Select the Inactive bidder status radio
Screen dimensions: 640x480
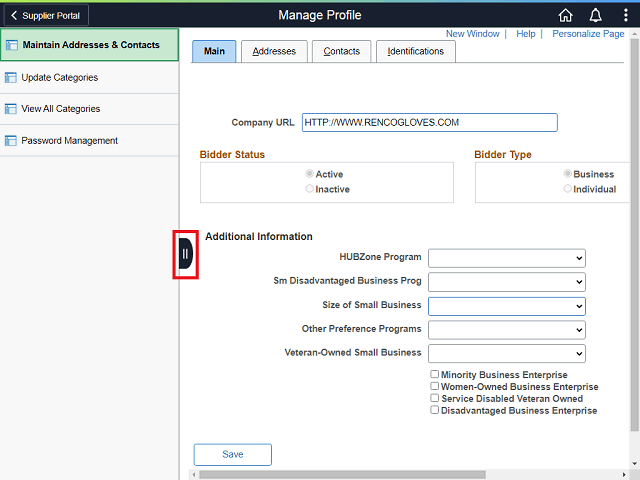[309, 189]
